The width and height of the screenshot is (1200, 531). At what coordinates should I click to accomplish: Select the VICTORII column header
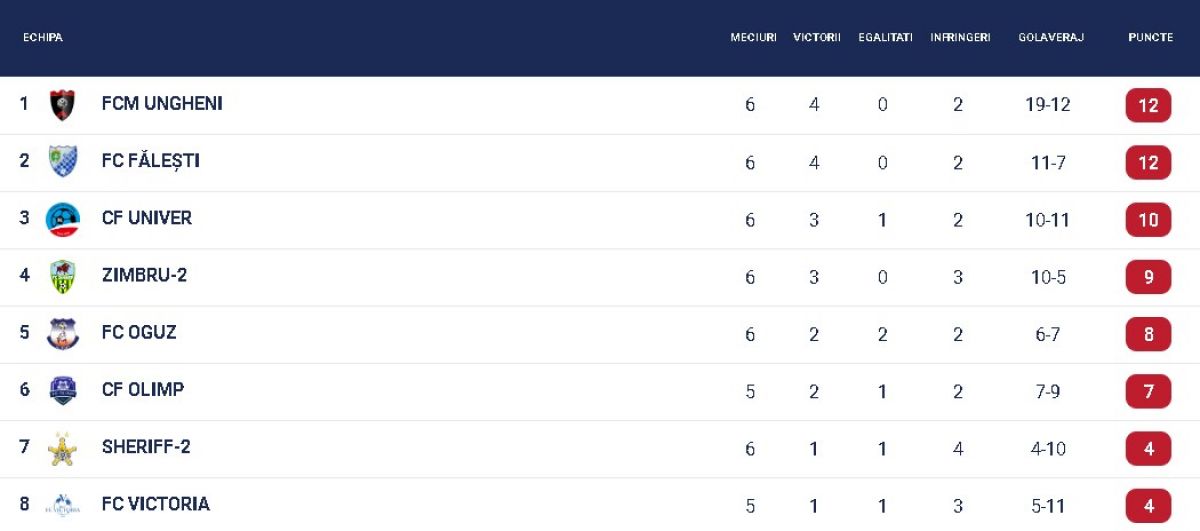point(816,38)
